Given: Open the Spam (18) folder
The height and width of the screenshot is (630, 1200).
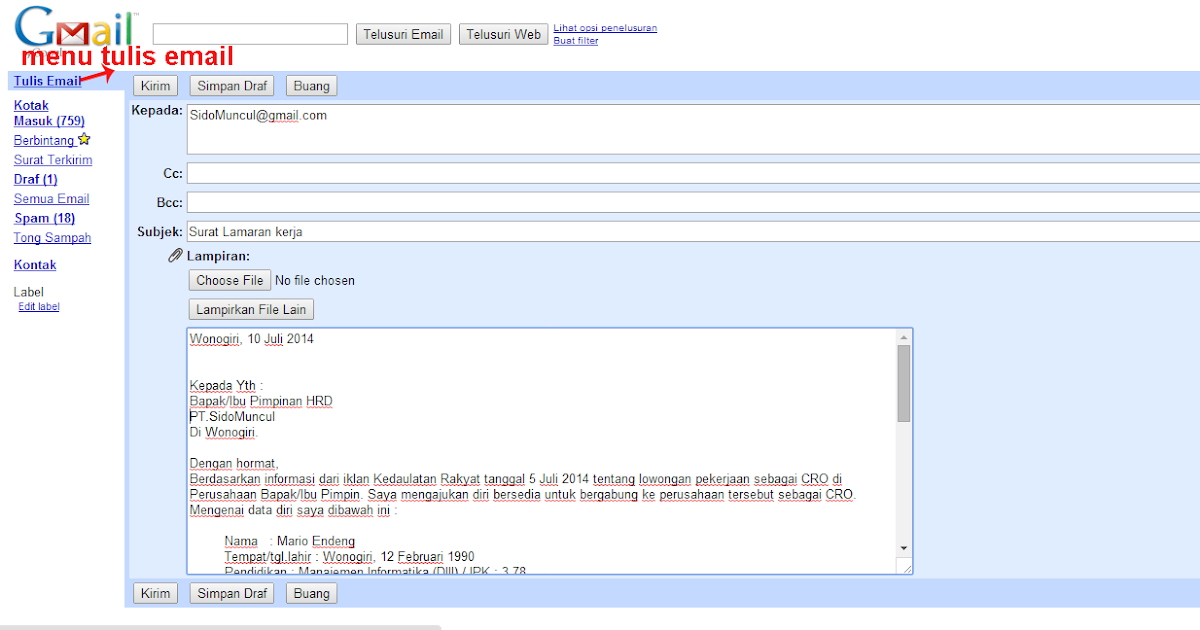Looking at the screenshot, I should [44, 218].
